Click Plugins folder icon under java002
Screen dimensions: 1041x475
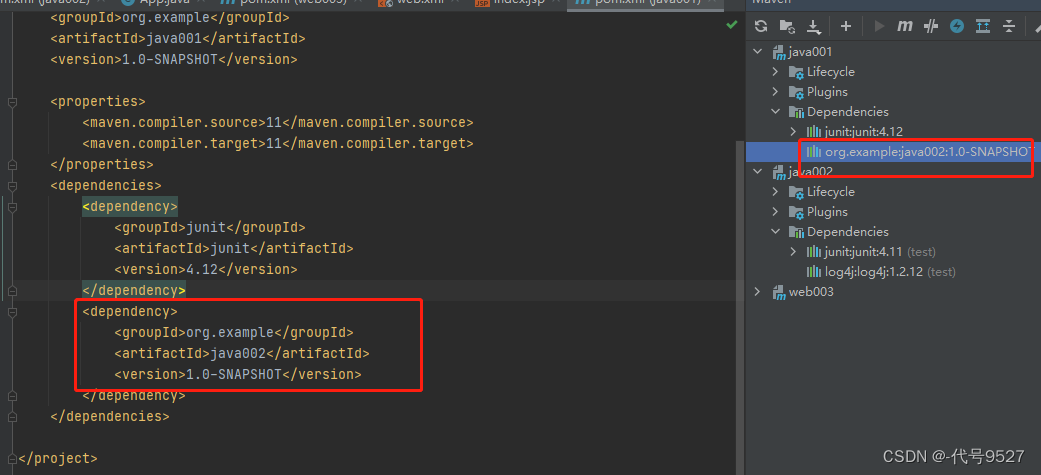[x=796, y=212]
